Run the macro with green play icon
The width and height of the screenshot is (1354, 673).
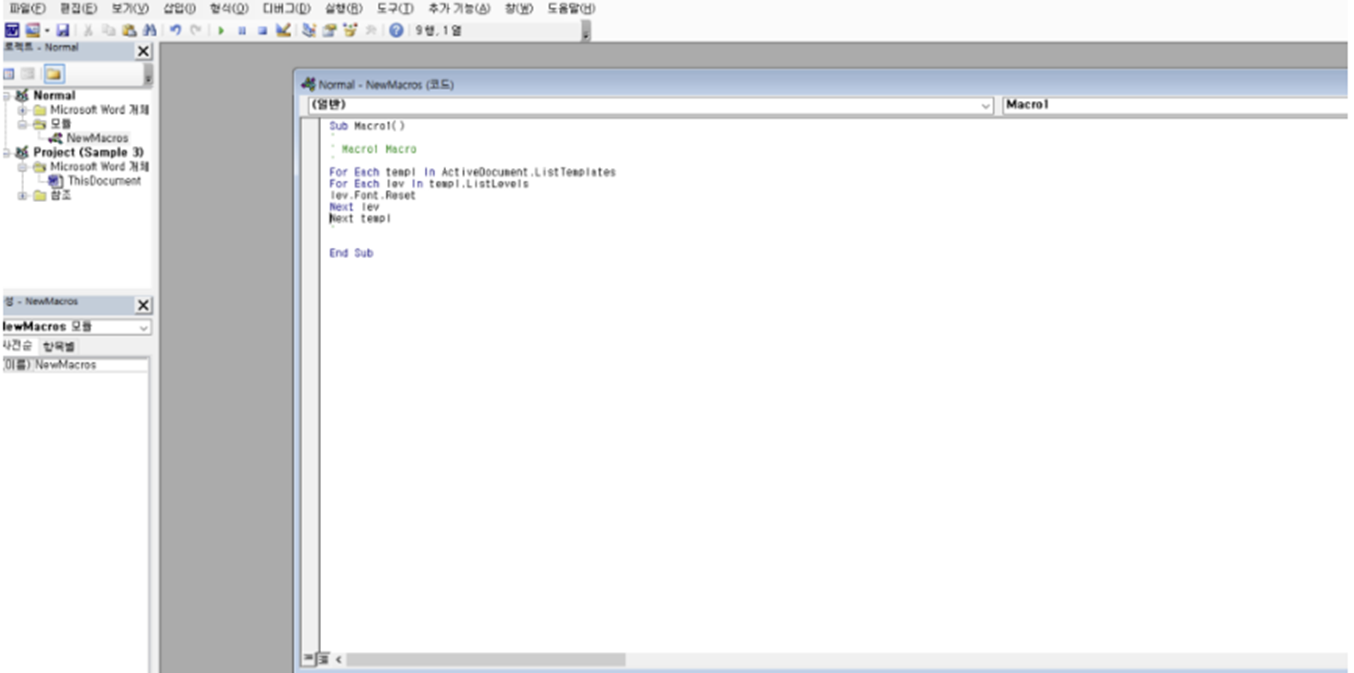click(x=222, y=30)
